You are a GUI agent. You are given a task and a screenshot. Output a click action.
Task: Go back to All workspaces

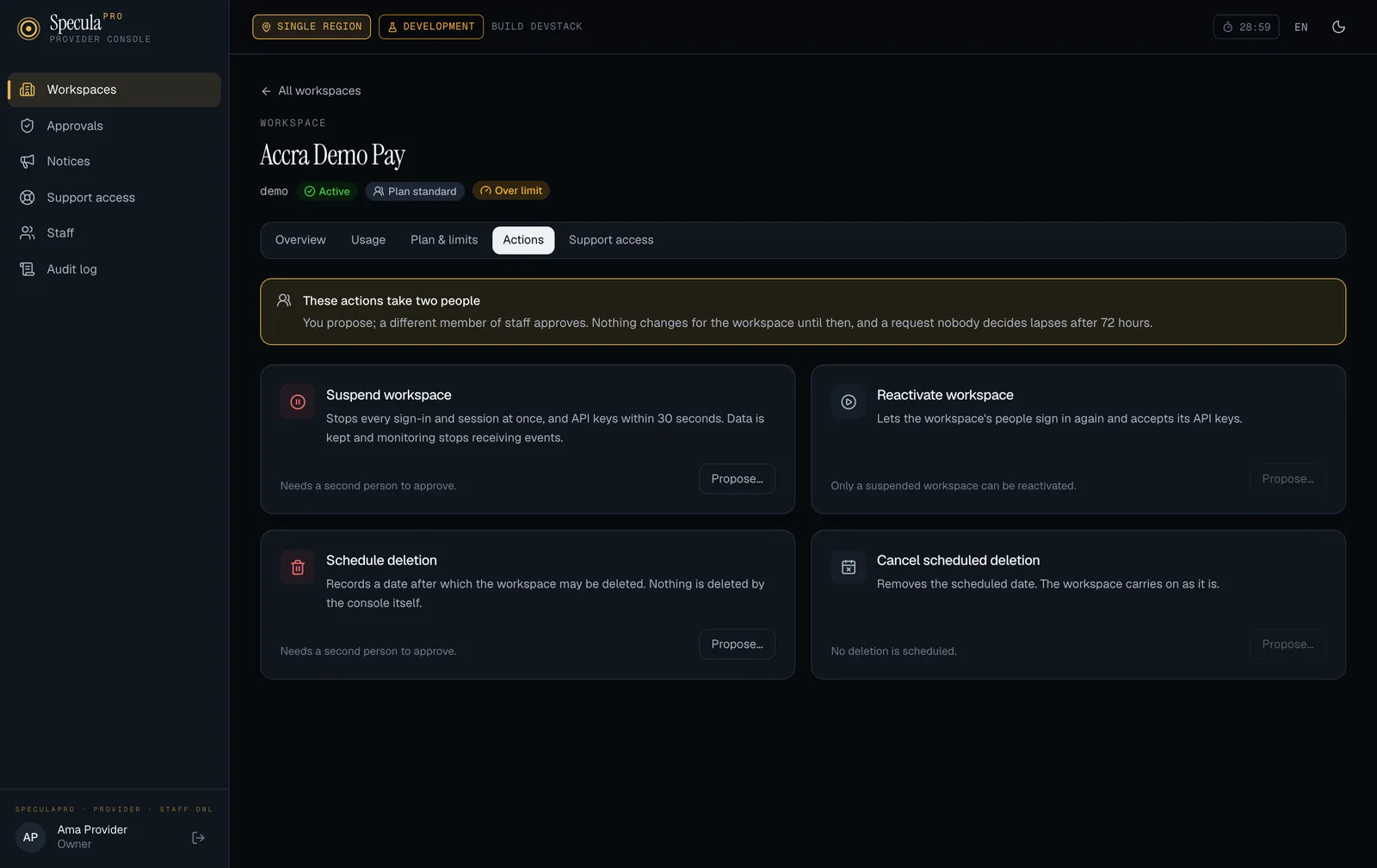[311, 90]
